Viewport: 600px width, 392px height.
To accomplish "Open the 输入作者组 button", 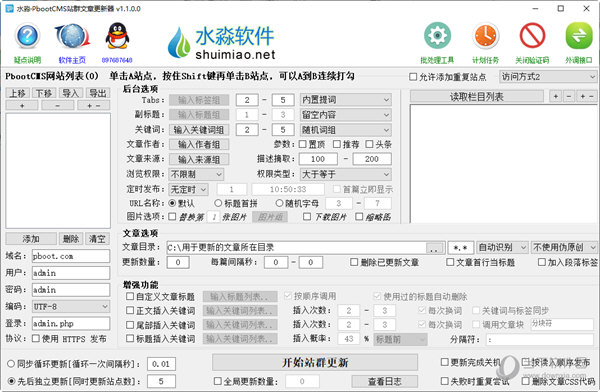I will pos(199,144).
